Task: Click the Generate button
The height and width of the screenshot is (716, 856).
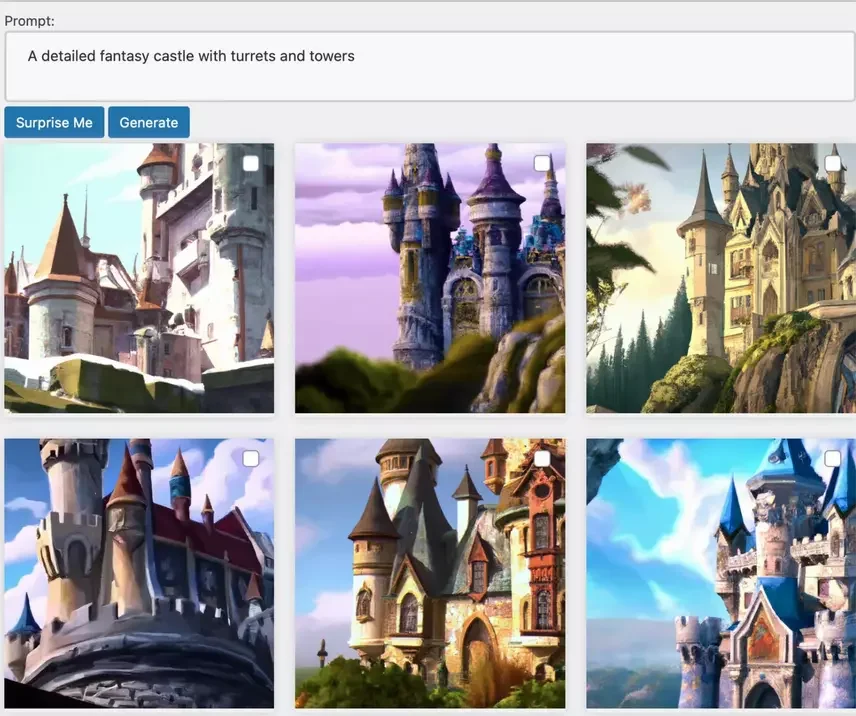Action: [149, 122]
